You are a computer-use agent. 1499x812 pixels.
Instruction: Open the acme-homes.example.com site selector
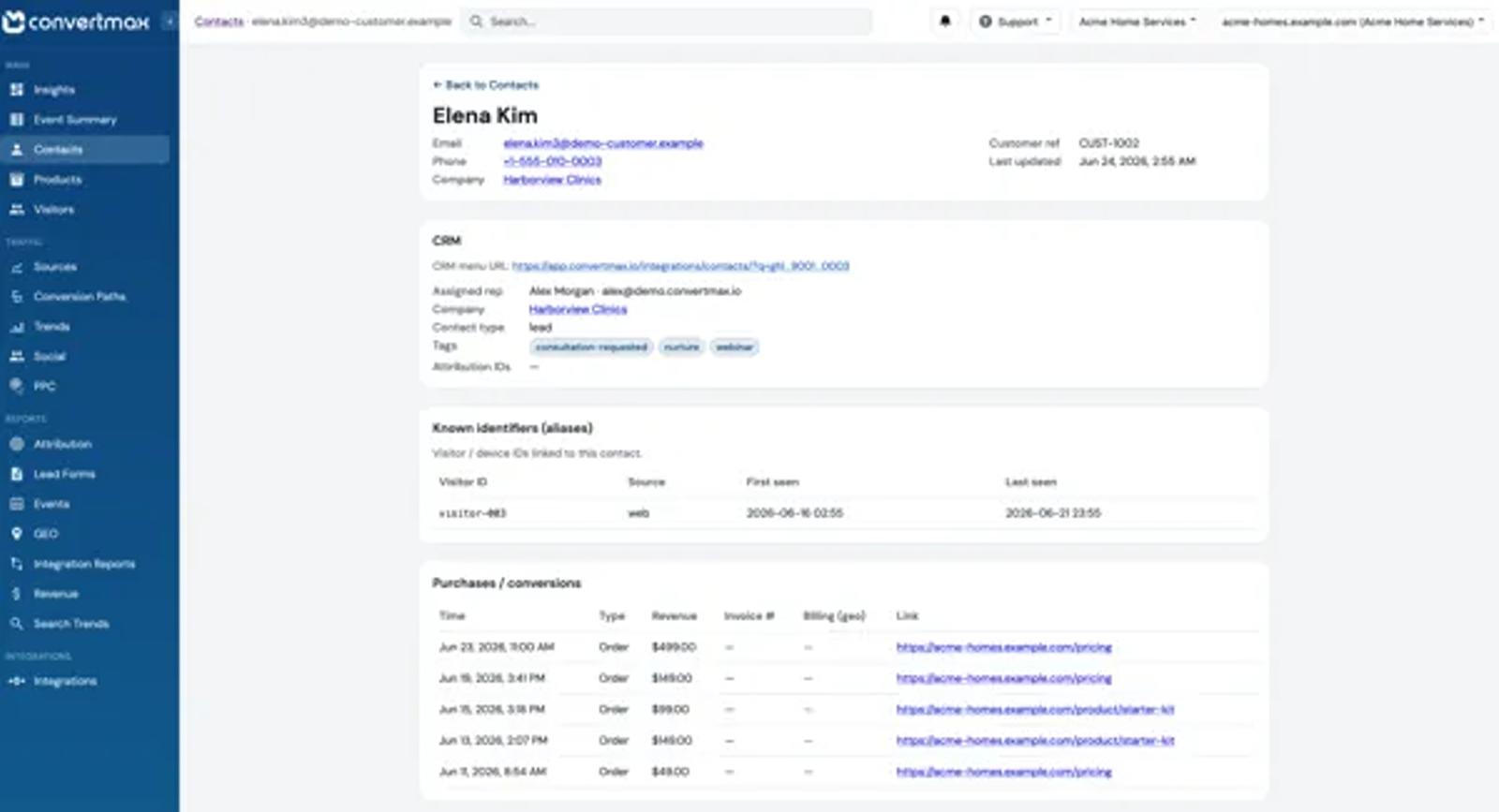click(1353, 22)
